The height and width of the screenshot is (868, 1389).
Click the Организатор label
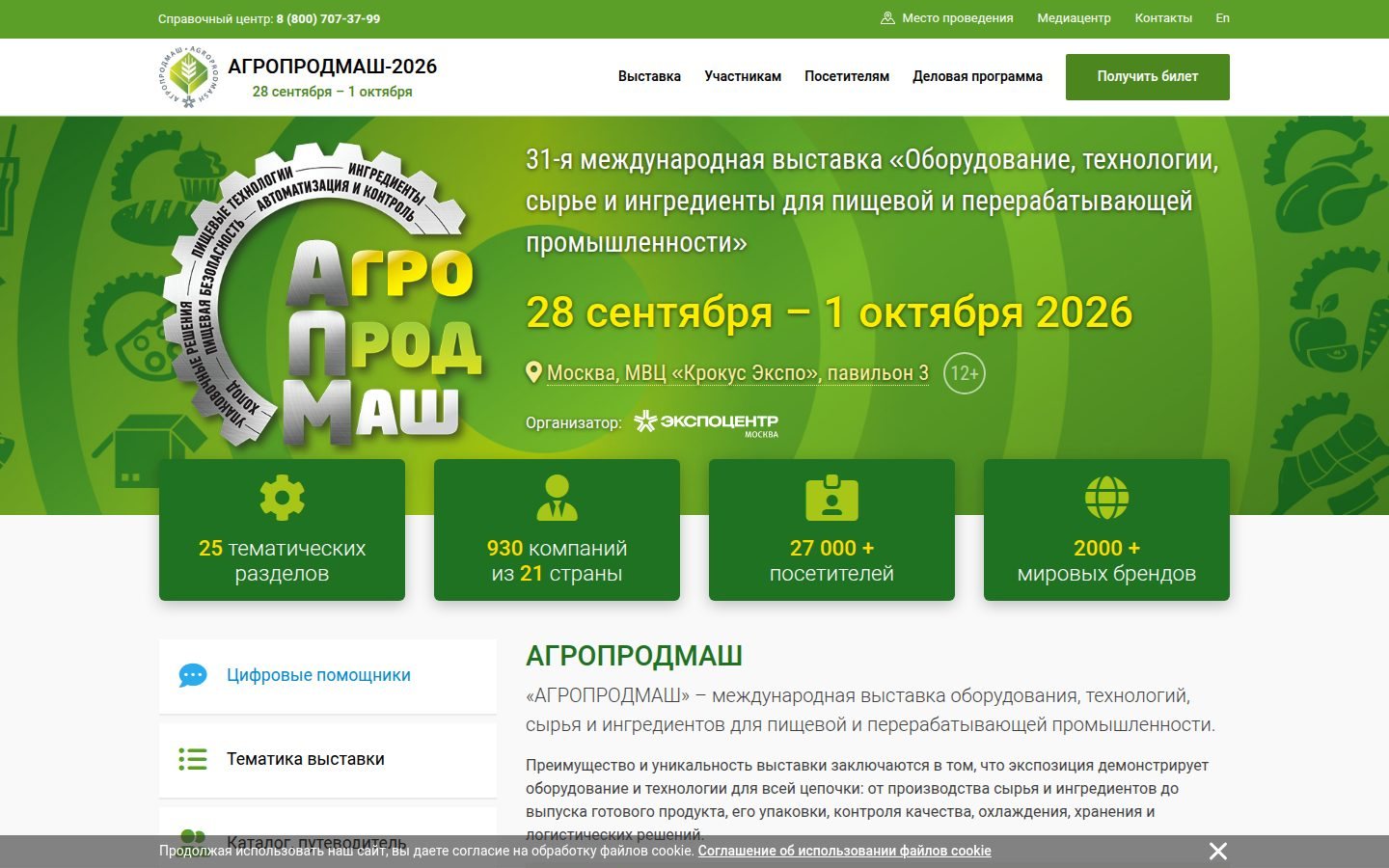click(x=574, y=422)
